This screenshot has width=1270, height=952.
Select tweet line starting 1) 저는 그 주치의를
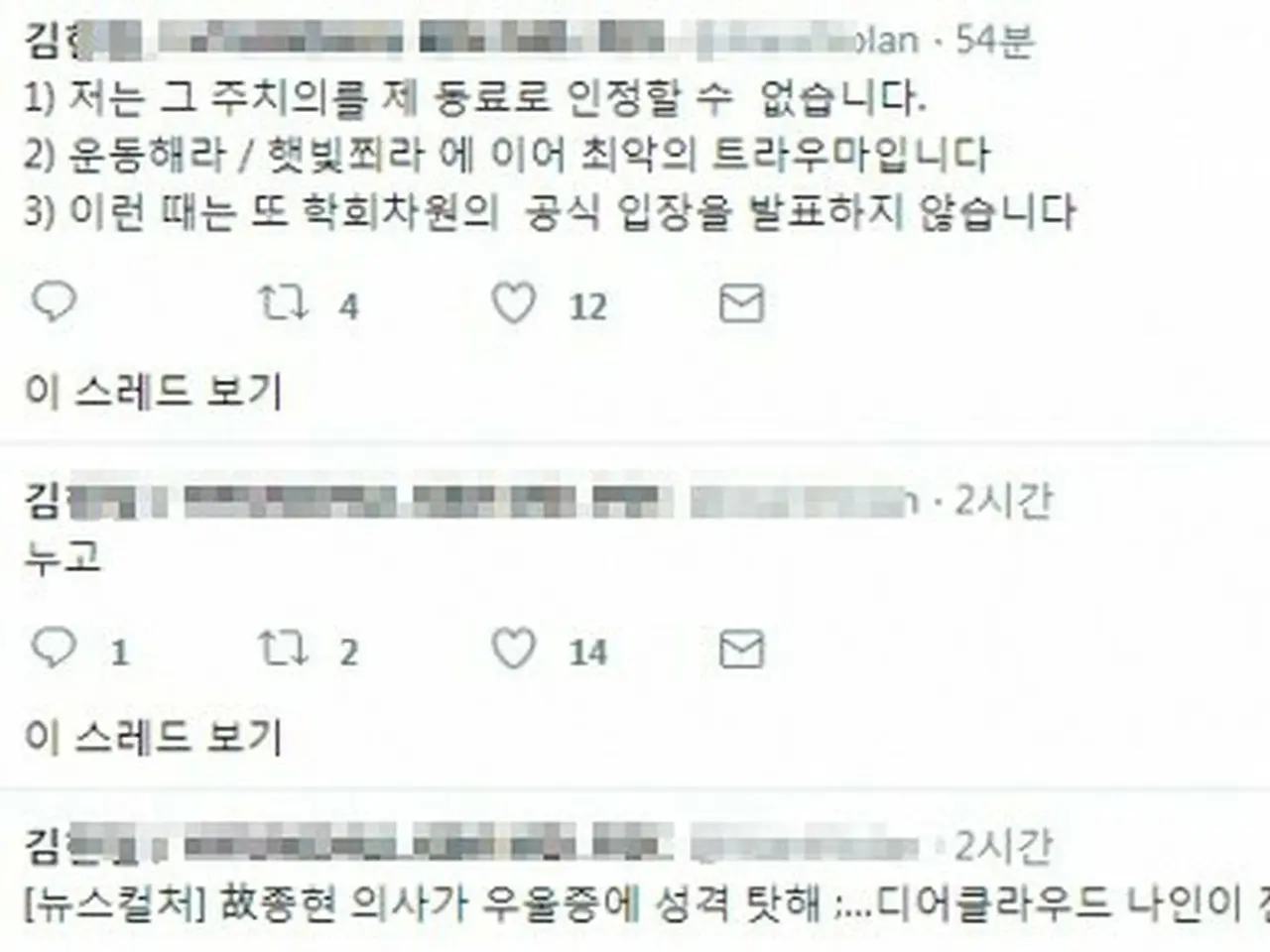(475, 96)
